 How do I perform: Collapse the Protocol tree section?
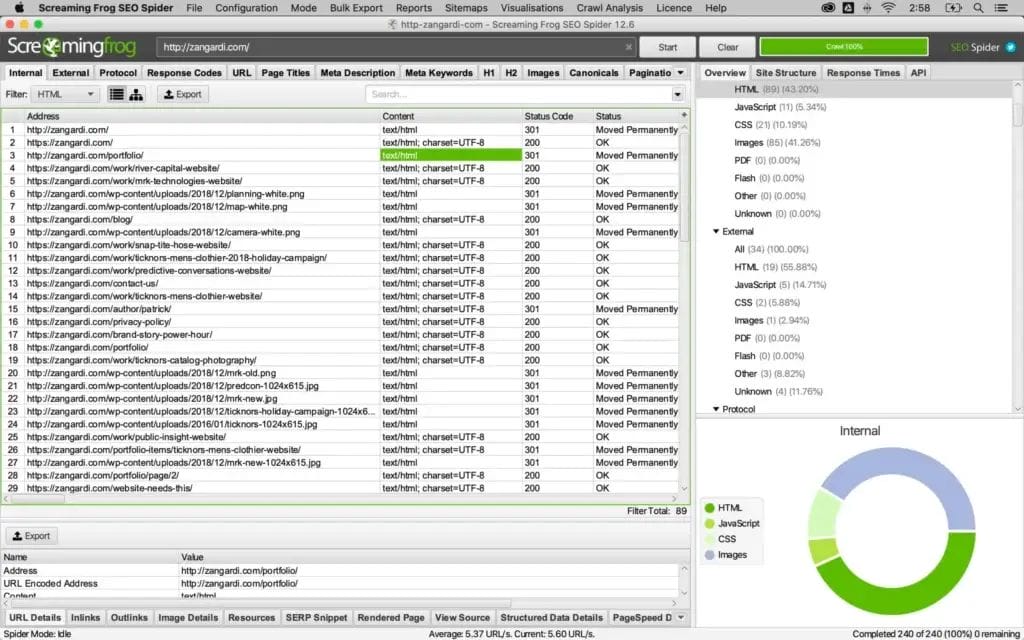point(716,409)
